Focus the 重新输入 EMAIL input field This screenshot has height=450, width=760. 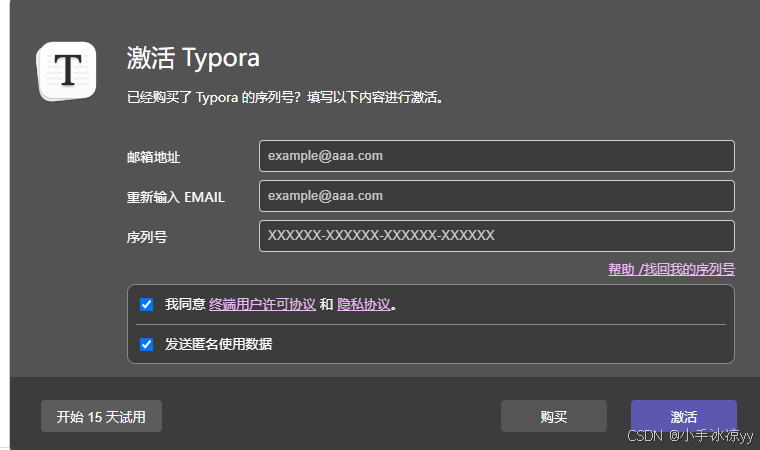click(x=497, y=196)
